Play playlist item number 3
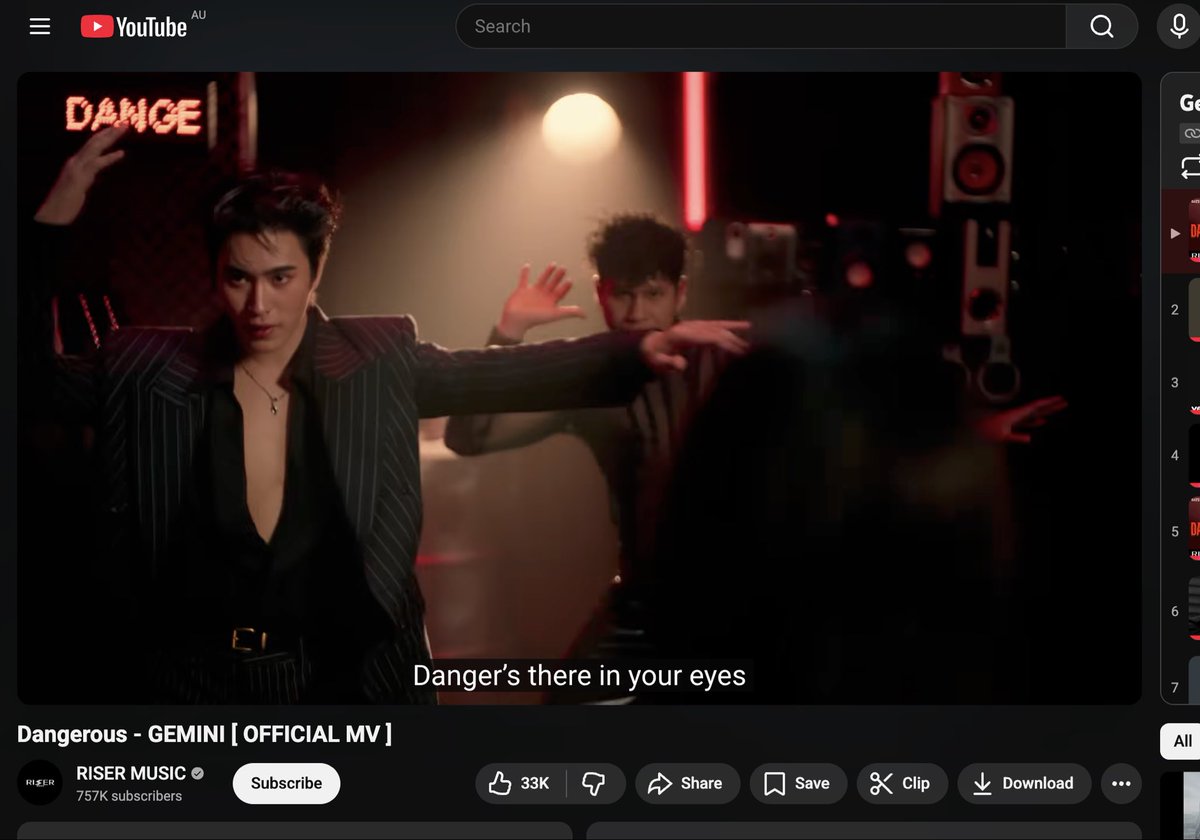Image resolution: width=1200 pixels, height=840 pixels. tap(1182, 383)
